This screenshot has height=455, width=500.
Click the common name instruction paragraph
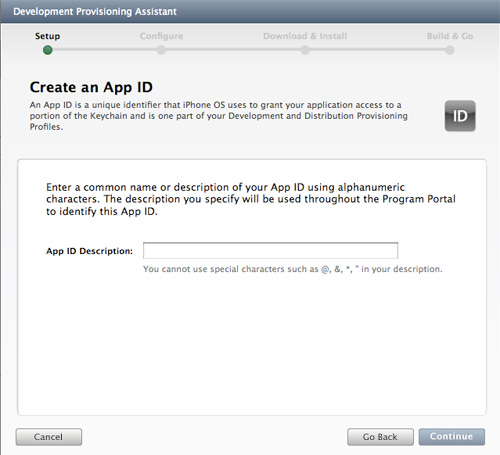(x=251, y=199)
